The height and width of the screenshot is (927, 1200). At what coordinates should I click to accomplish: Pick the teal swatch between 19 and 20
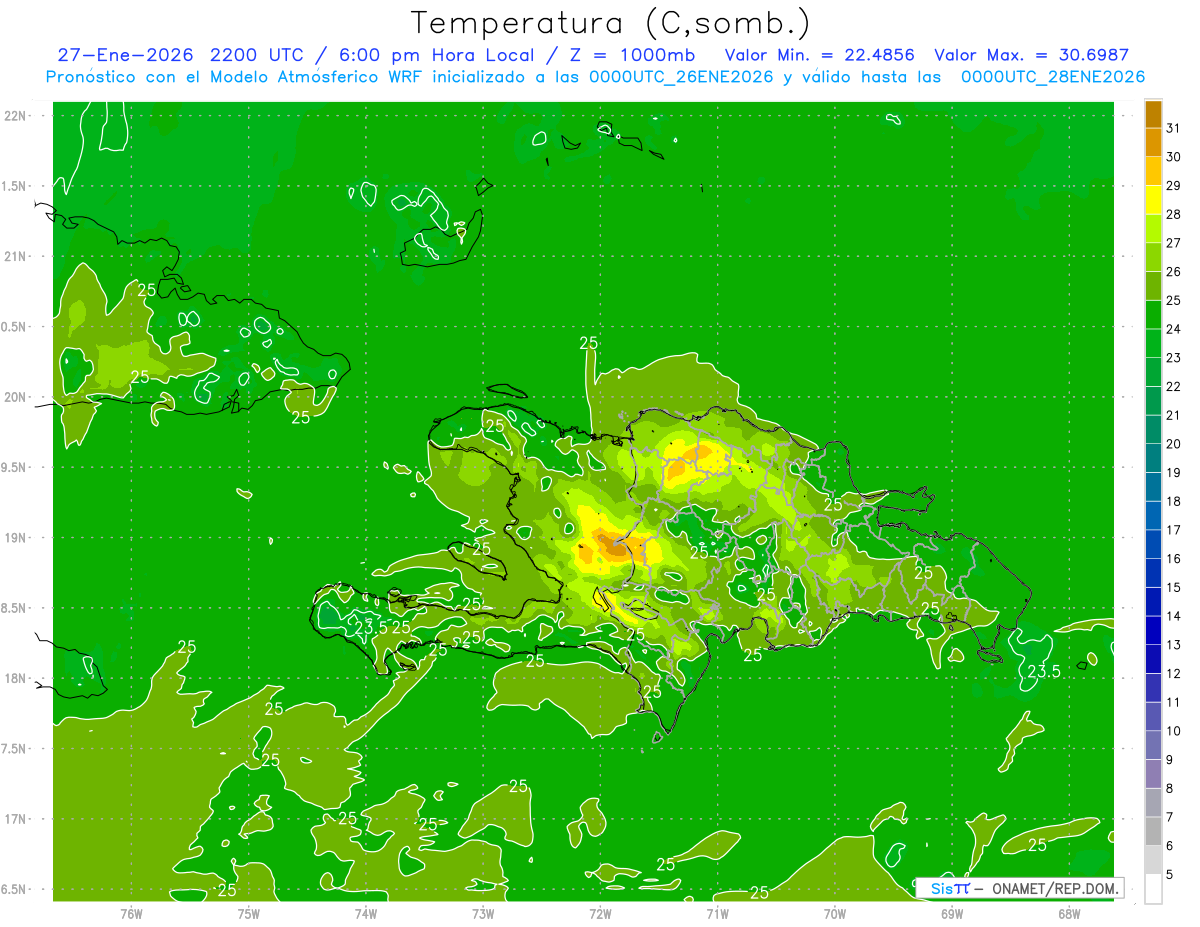click(1153, 458)
